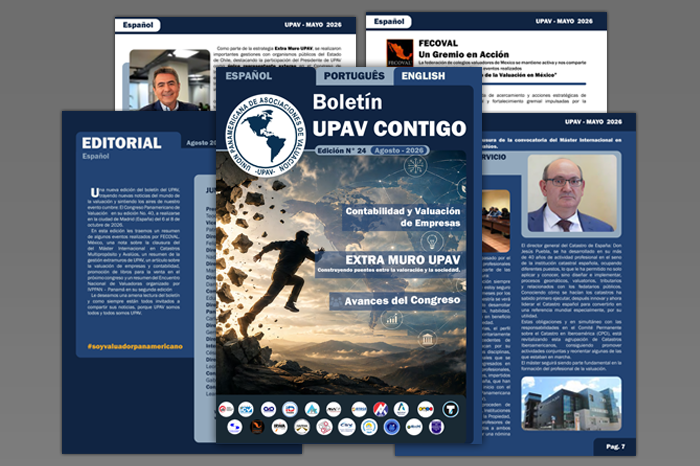Click the bar chart icon on the cover
Image resolution: width=700 pixels, height=466 pixels.
392,319
